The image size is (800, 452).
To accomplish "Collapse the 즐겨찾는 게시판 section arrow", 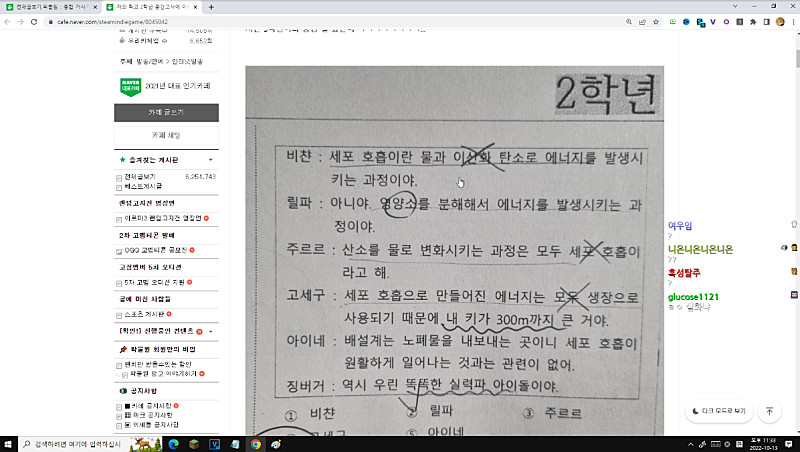I will coord(210,160).
